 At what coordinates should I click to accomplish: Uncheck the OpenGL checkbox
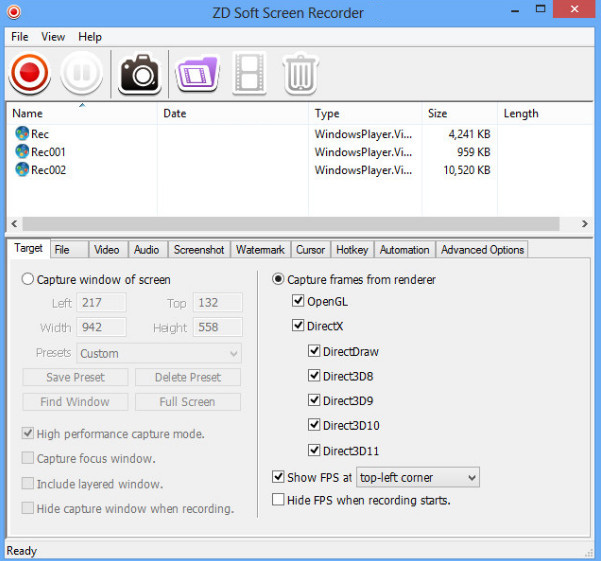click(x=298, y=300)
